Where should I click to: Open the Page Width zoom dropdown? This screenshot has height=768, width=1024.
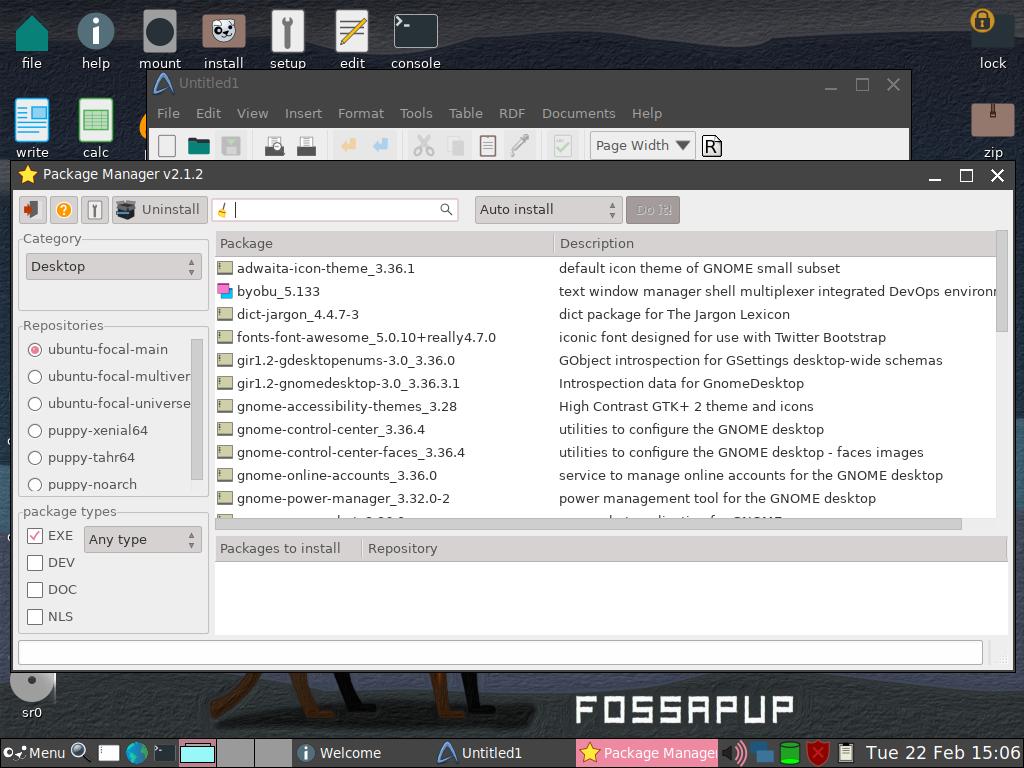pyautogui.click(x=643, y=146)
